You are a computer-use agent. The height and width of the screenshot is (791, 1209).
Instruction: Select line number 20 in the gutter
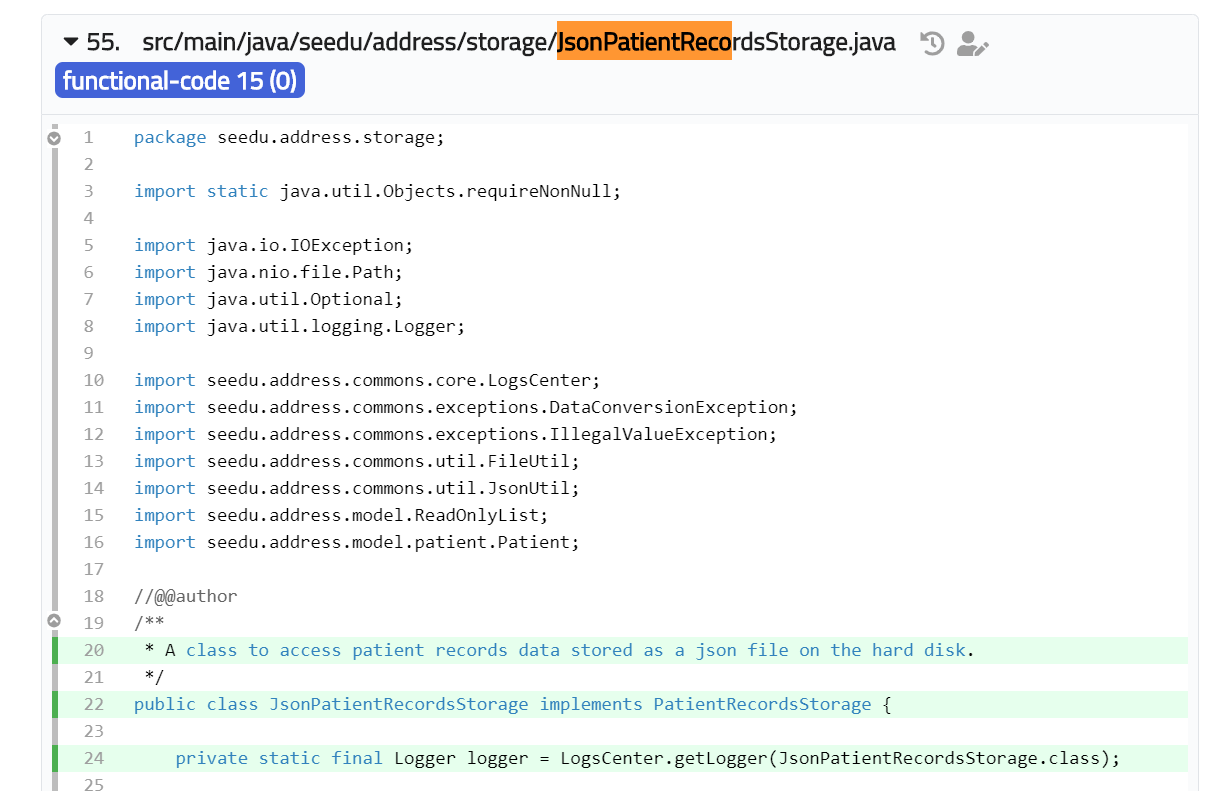(93, 649)
